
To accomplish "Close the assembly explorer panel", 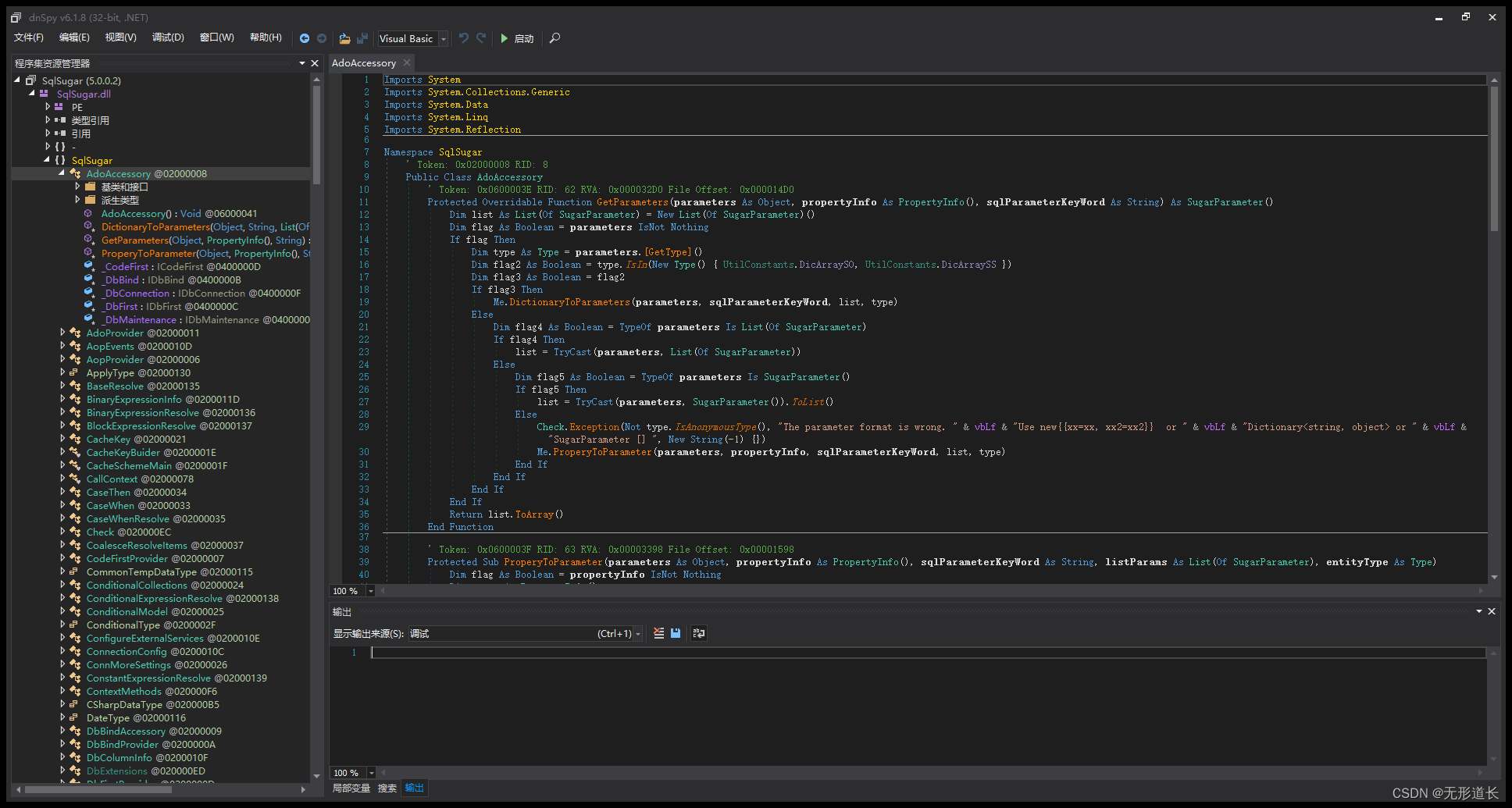I will (315, 63).
